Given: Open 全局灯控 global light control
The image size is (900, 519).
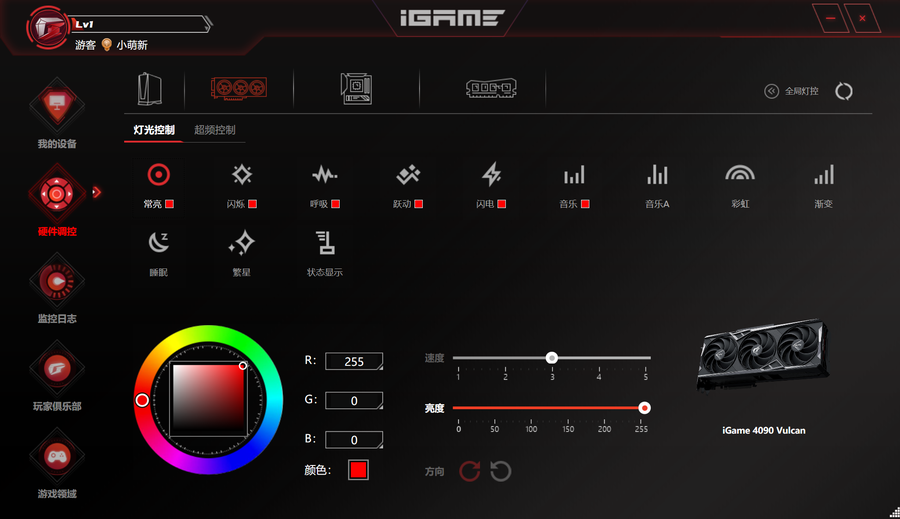Looking at the screenshot, I should coord(792,91).
